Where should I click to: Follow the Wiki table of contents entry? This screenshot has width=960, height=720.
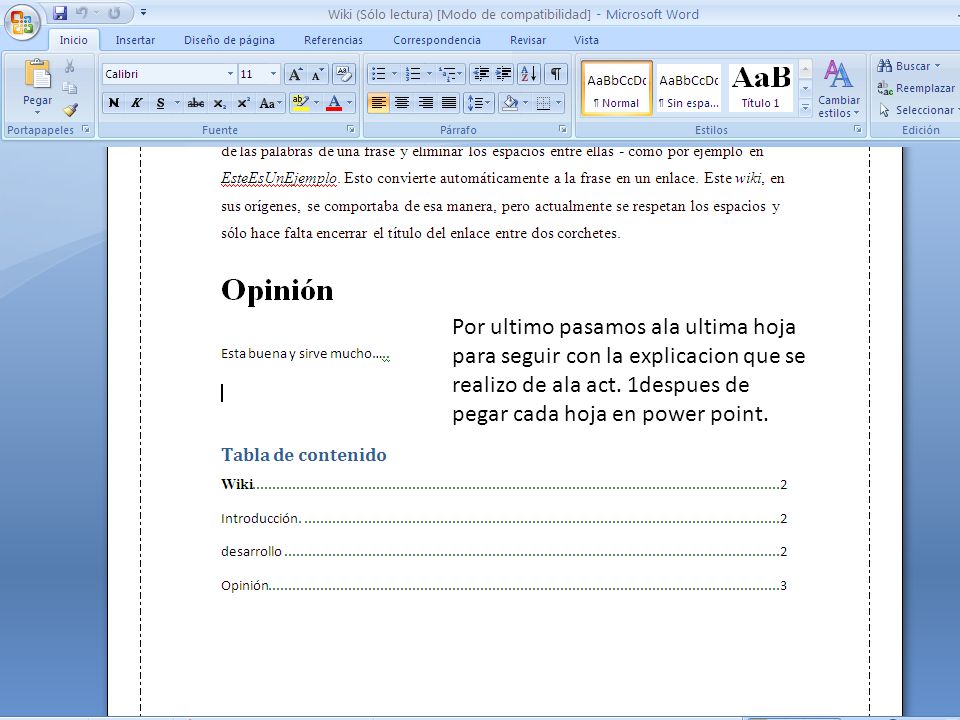(x=504, y=484)
